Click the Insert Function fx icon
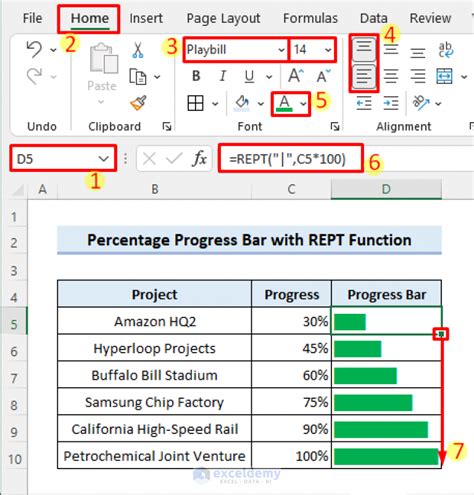 (199, 158)
